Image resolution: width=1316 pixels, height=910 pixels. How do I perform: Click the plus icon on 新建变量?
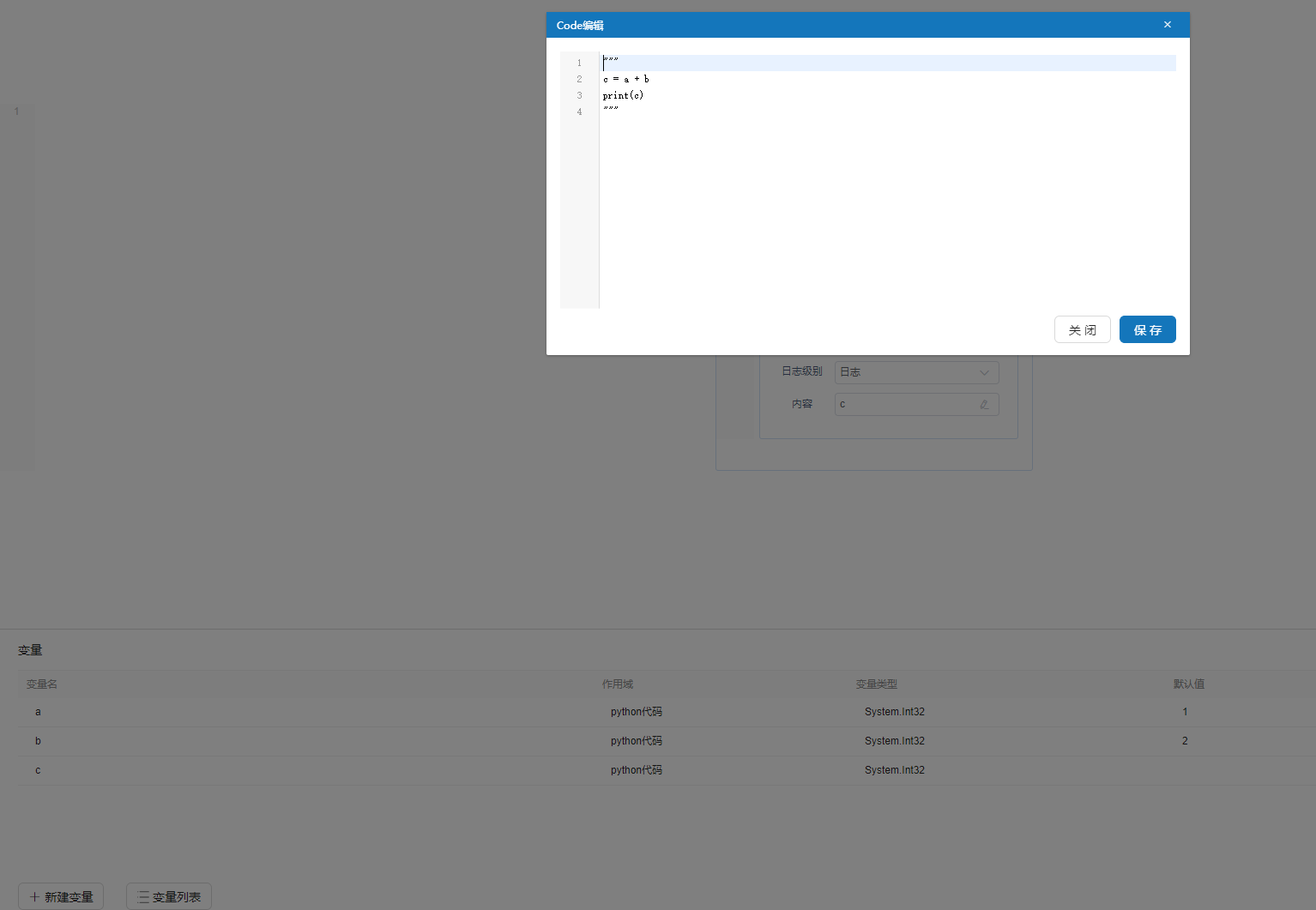click(34, 897)
